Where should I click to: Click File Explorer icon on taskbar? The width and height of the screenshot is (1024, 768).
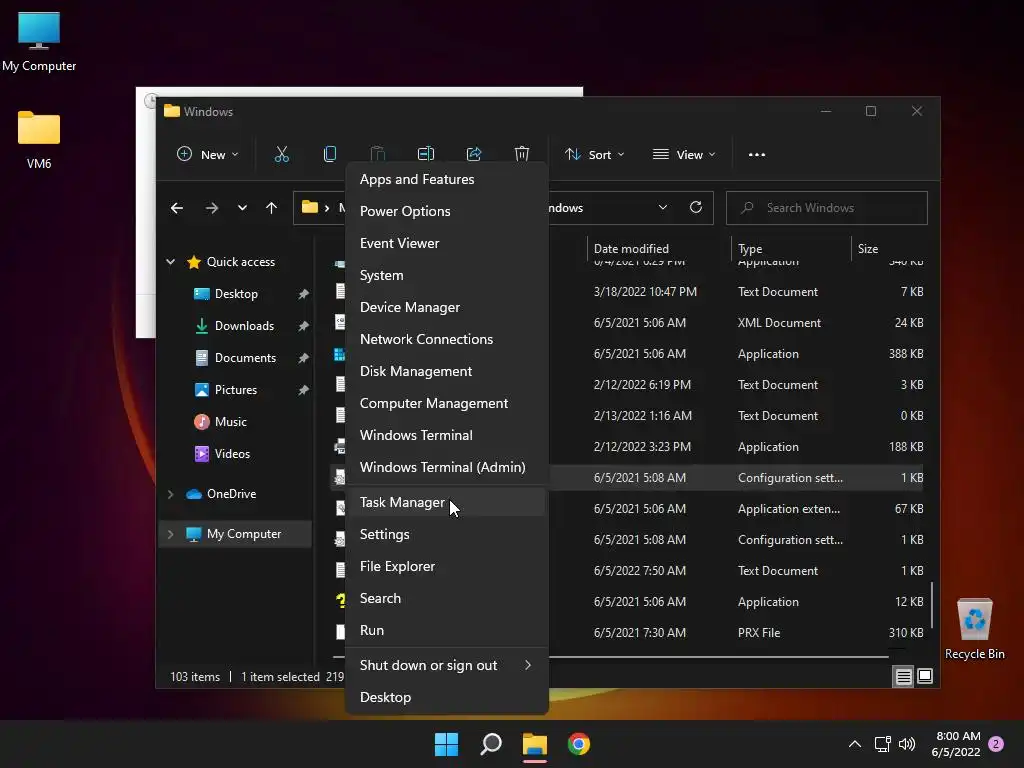coord(535,744)
